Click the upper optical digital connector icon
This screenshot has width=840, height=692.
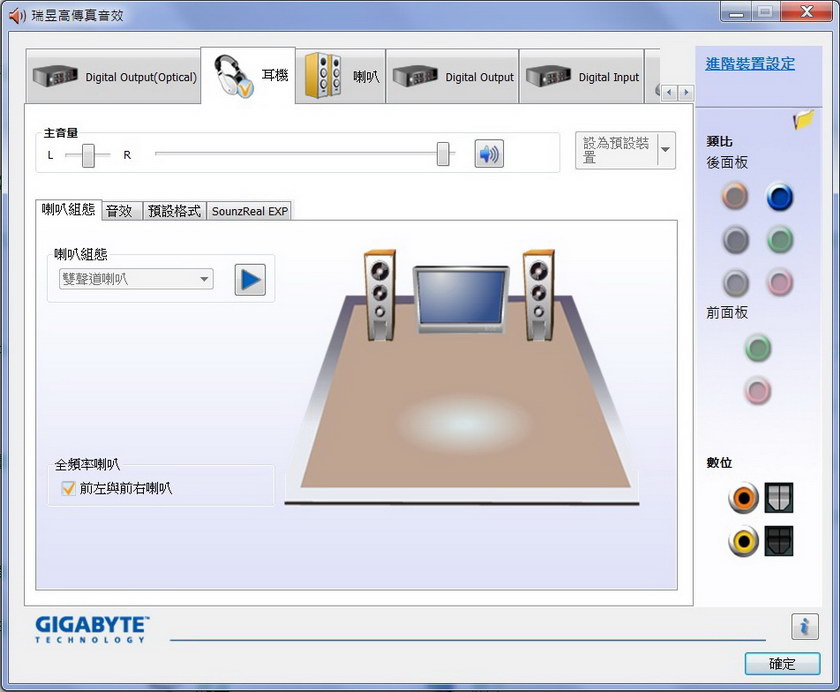(778, 498)
